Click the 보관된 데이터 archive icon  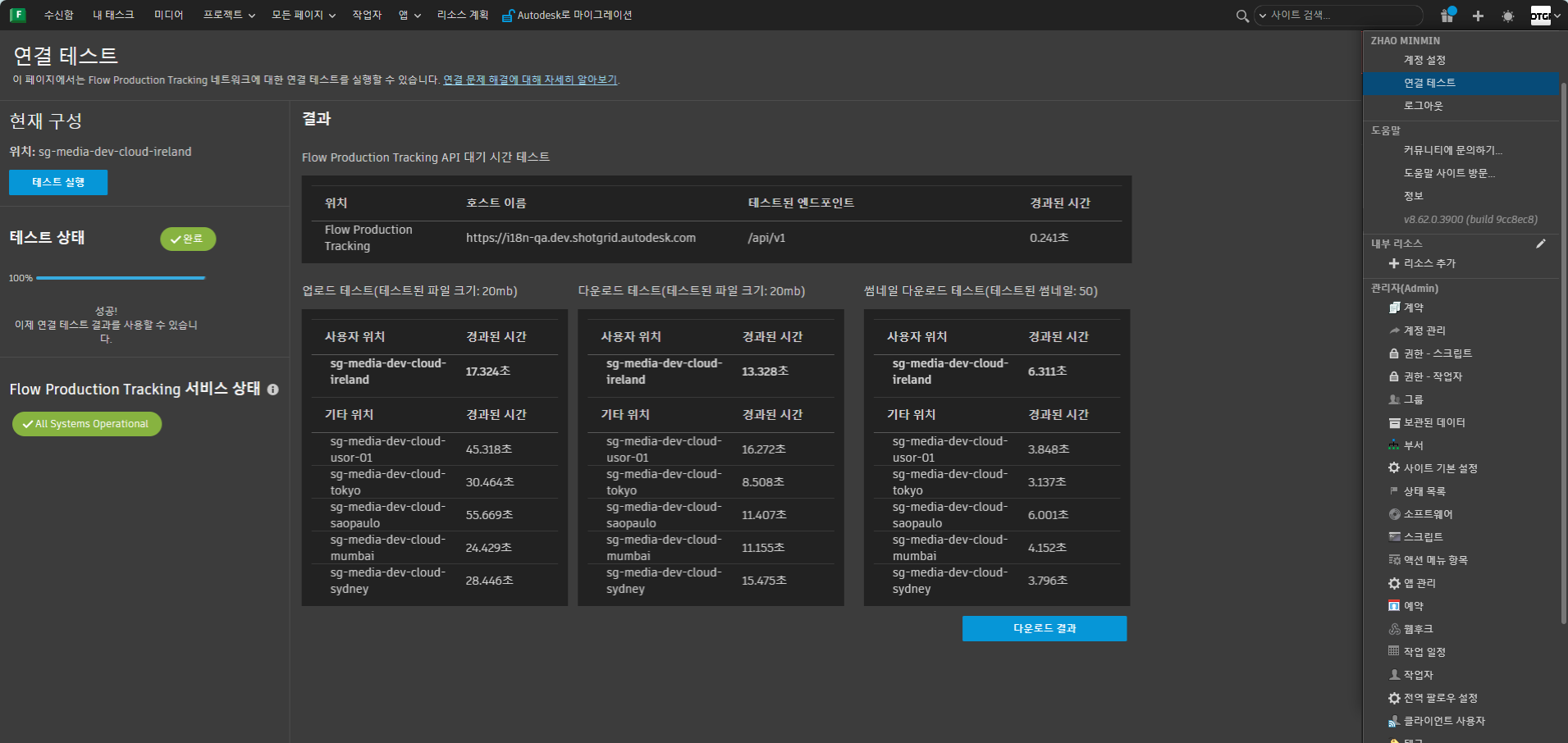(1394, 422)
